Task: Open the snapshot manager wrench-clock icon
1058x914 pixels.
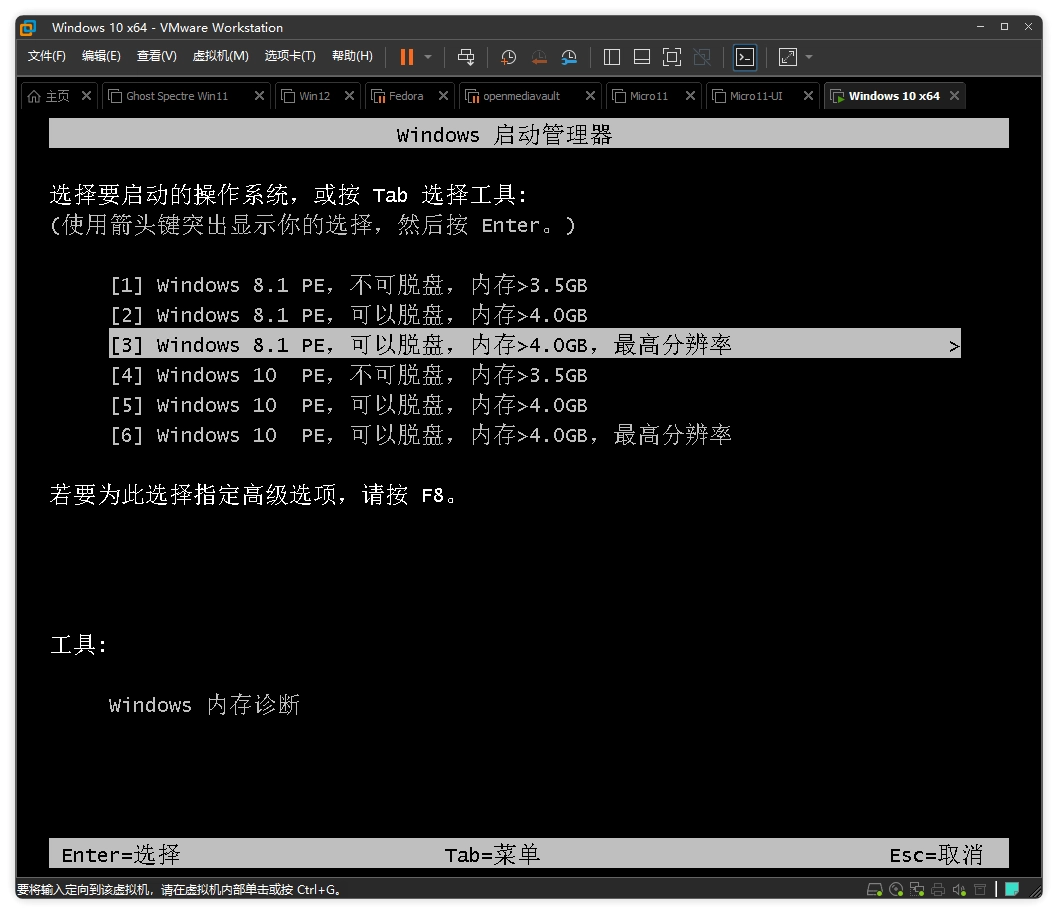Action: 569,57
